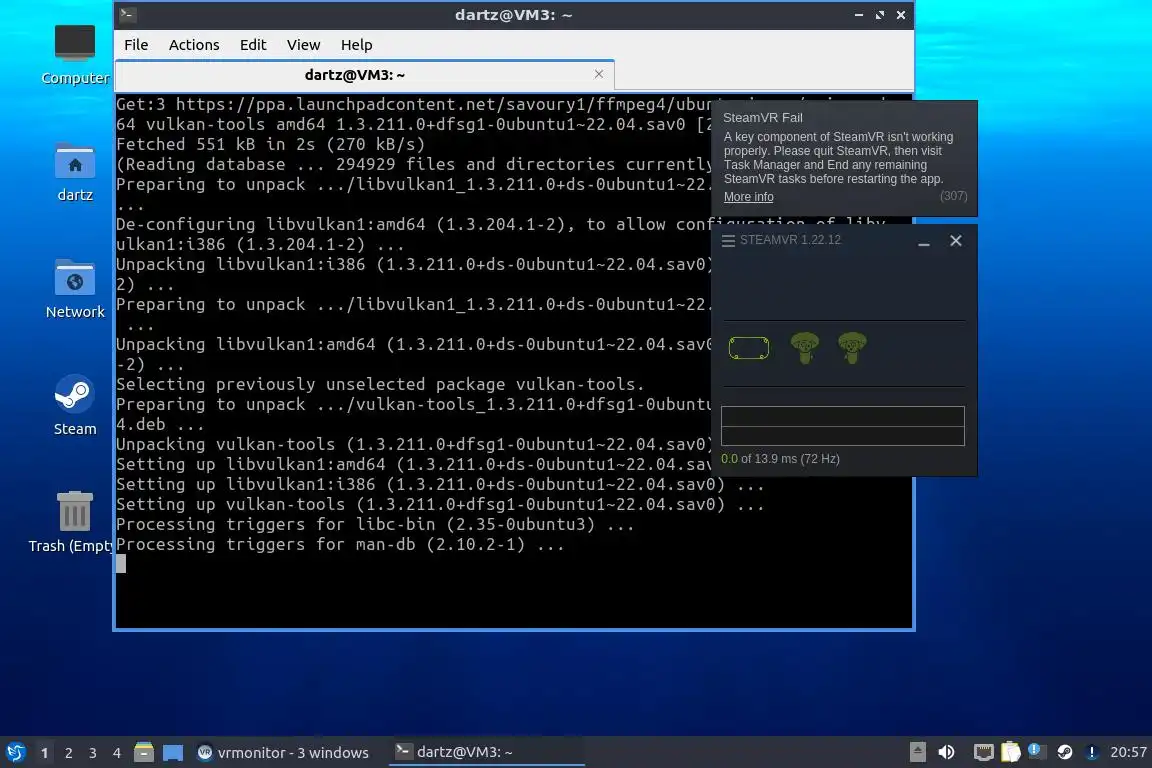Open the File menu in terminal
1152x768 pixels.
(x=136, y=45)
